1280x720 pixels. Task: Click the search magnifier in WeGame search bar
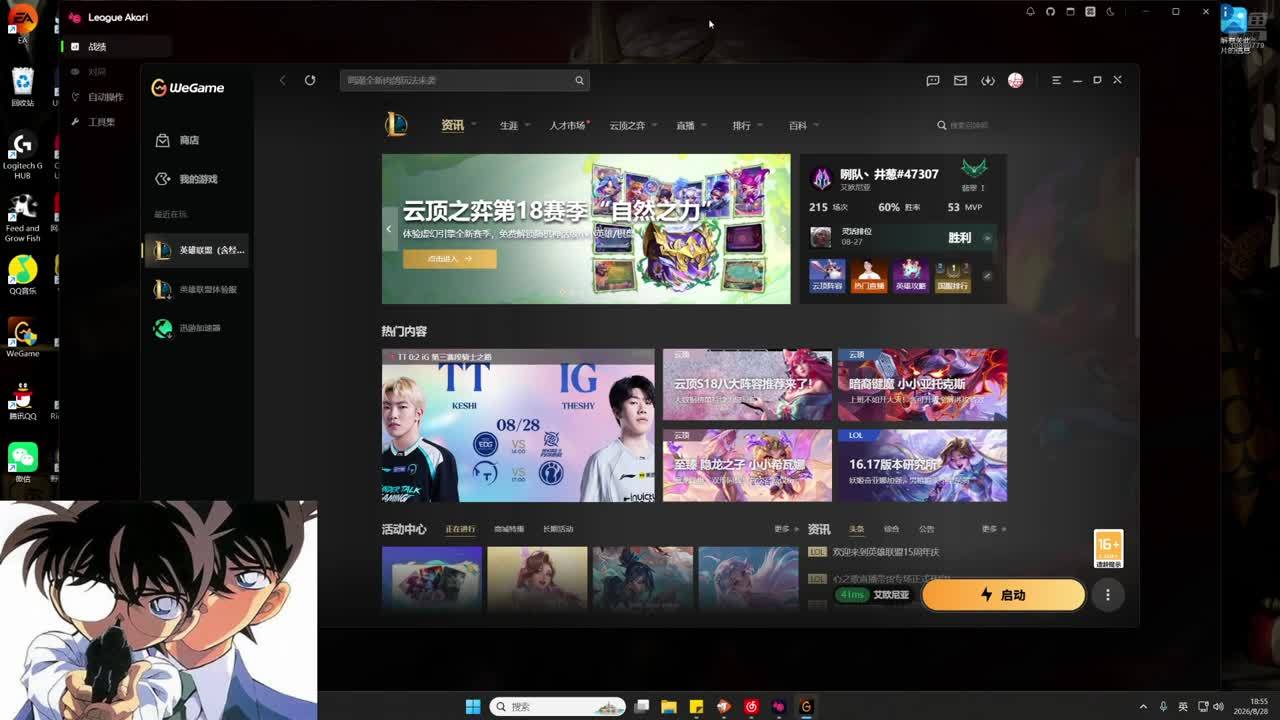(579, 80)
